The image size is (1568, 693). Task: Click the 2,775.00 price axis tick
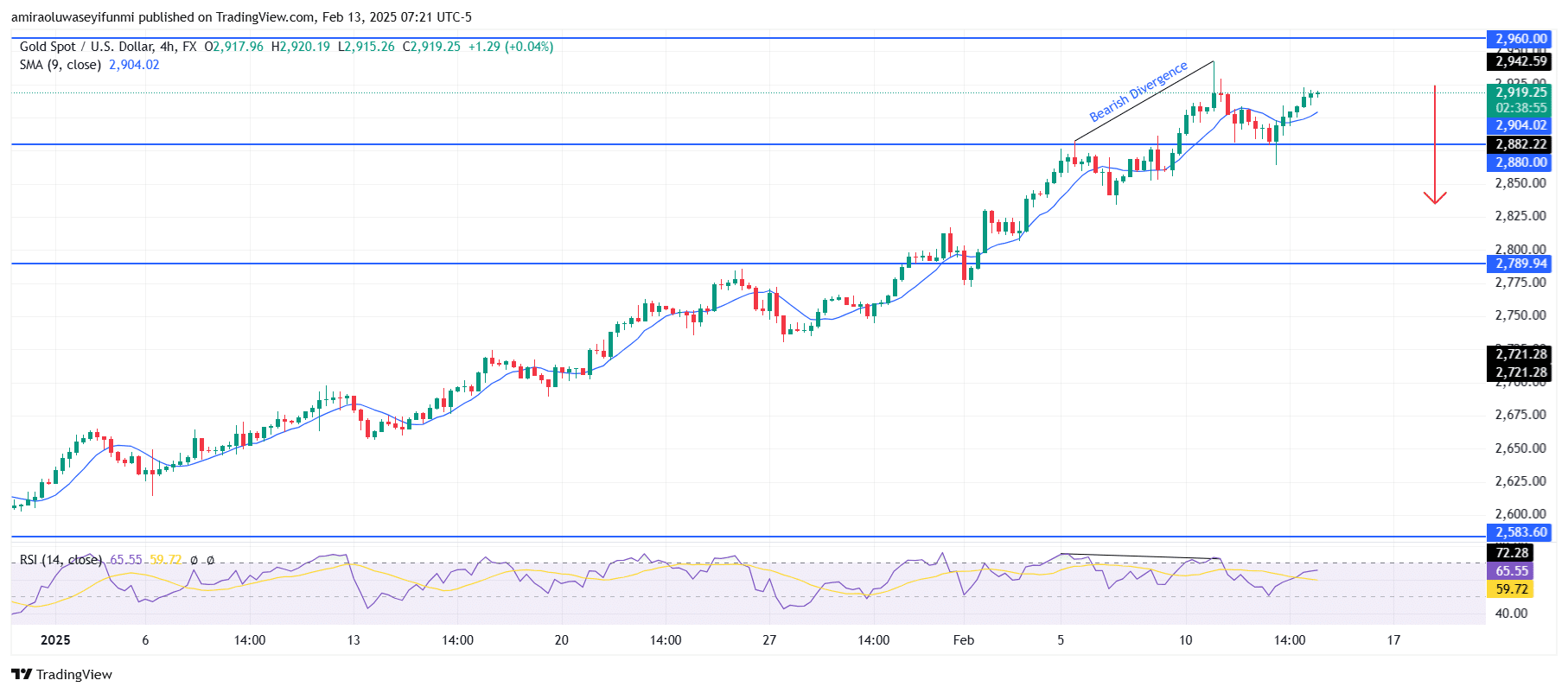pyautogui.click(x=1520, y=283)
